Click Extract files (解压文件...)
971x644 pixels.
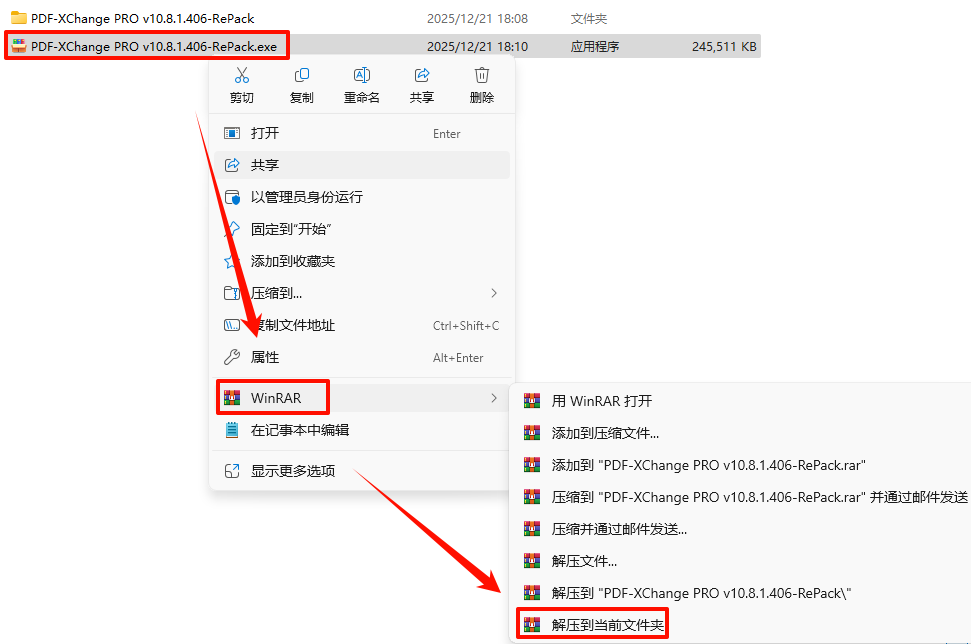[x=583, y=562]
